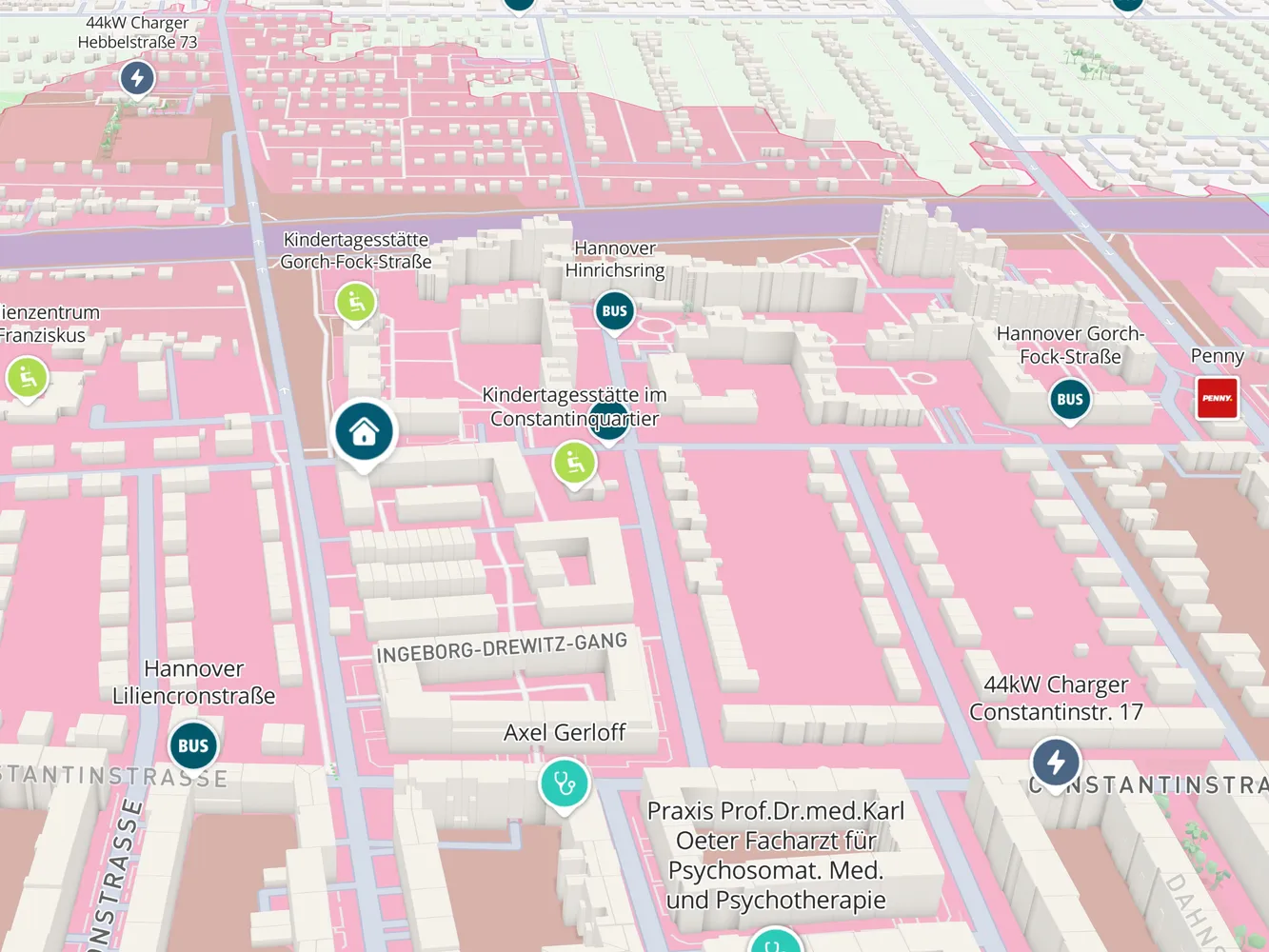Image resolution: width=1269 pixels, height=952 pixels.
Task: Tap the Axel Gerloff stethoscope marker
Action: [x=565, y=784]
